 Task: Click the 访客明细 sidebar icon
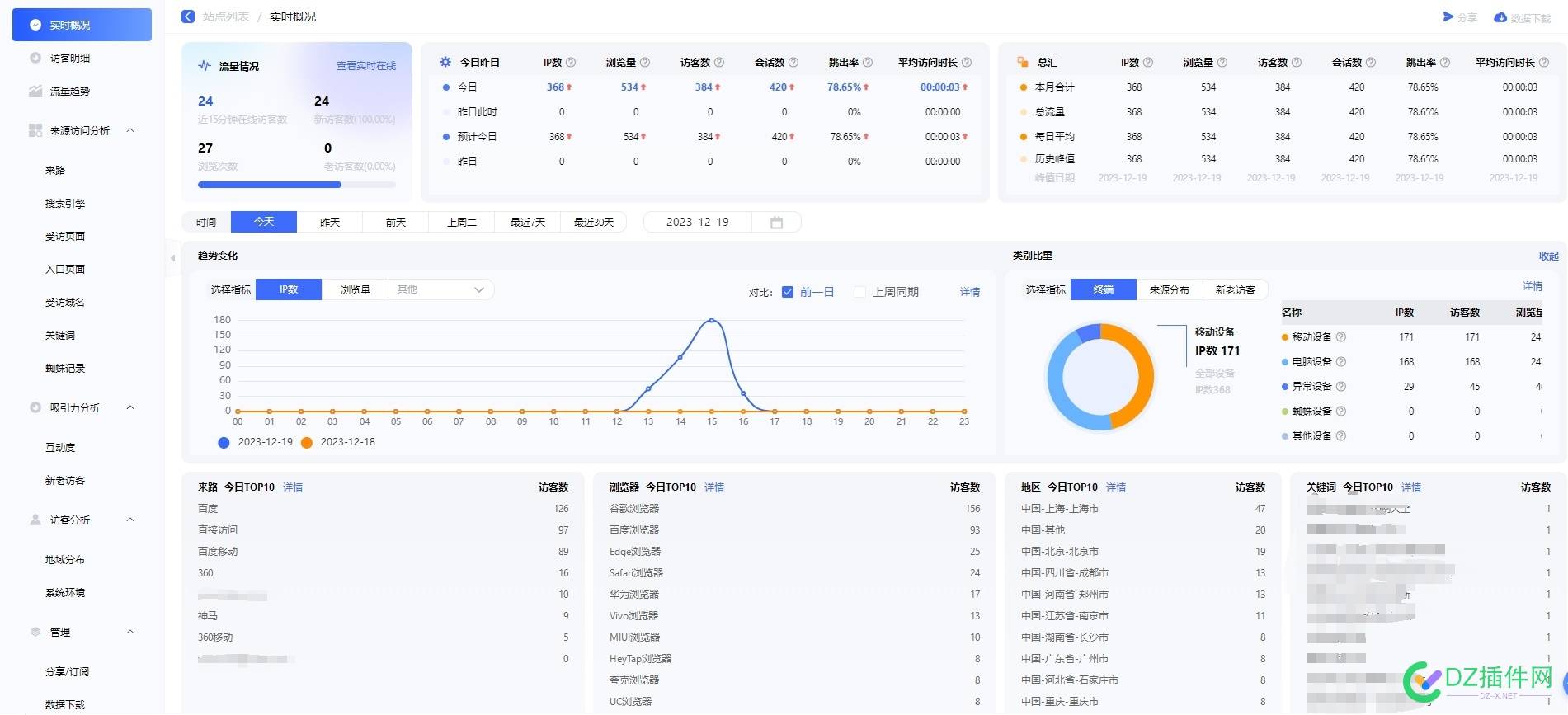[x=35, y=58]
